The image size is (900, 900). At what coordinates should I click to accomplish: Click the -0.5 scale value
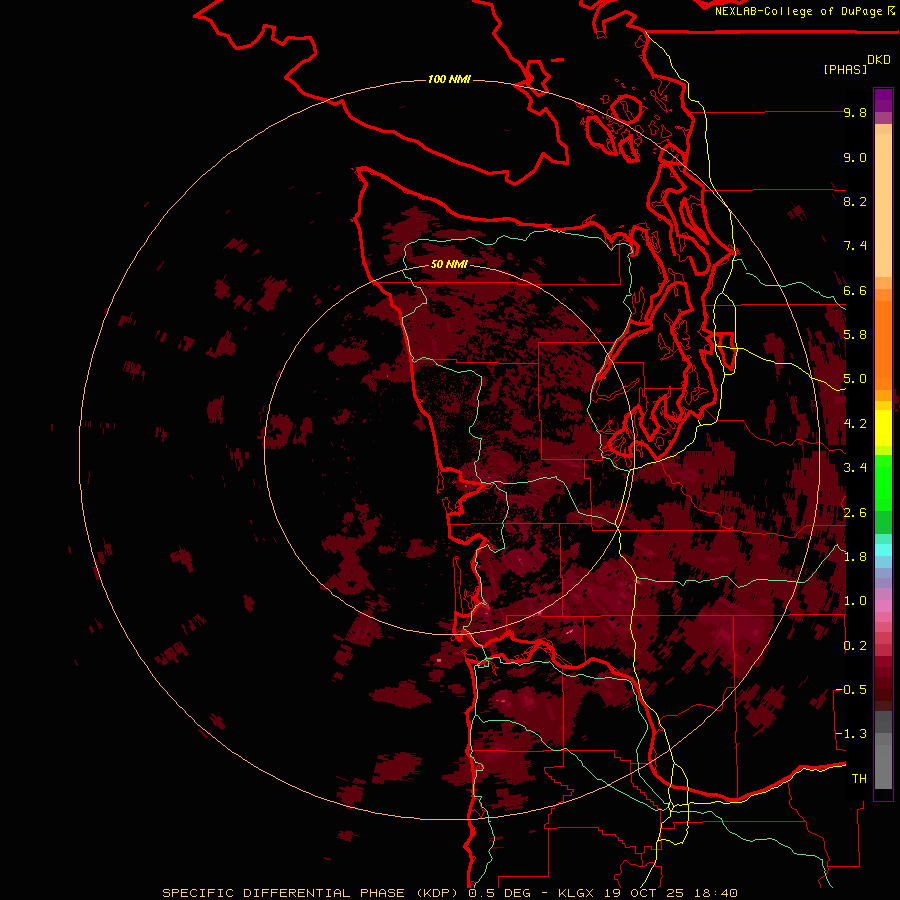(x=851, y=690)
